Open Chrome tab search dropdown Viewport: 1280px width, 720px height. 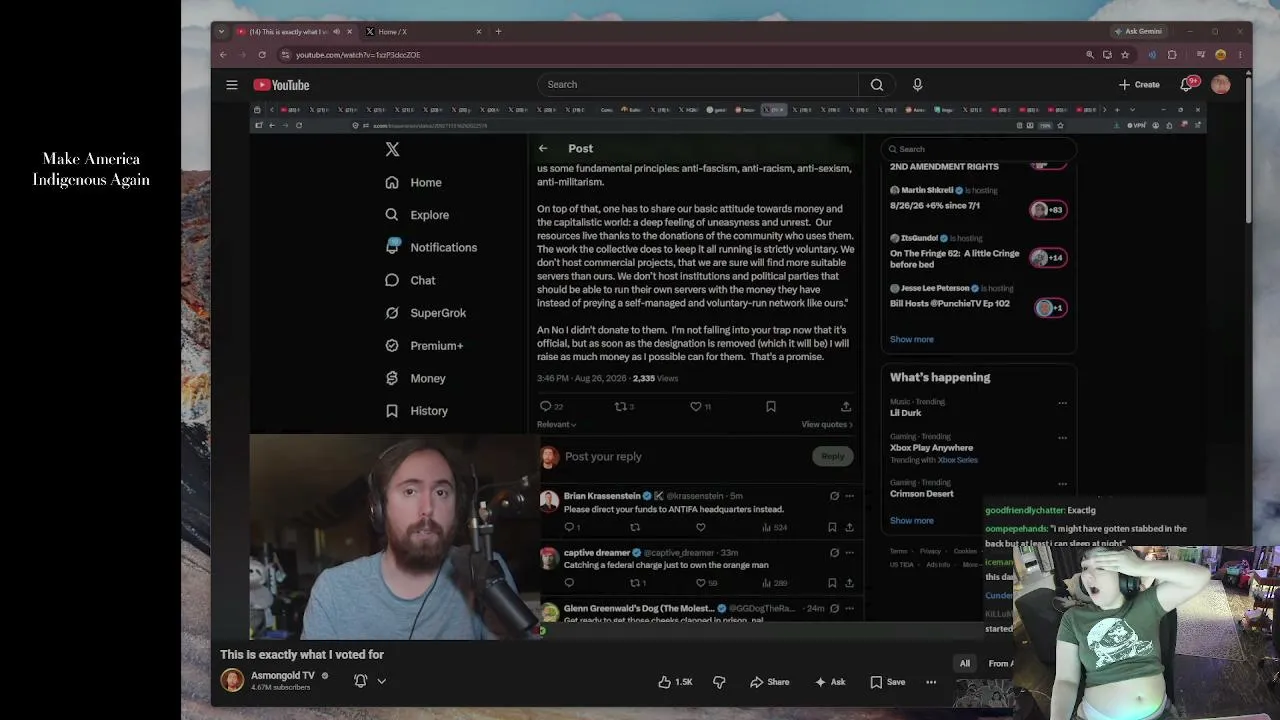pos(221,31)
